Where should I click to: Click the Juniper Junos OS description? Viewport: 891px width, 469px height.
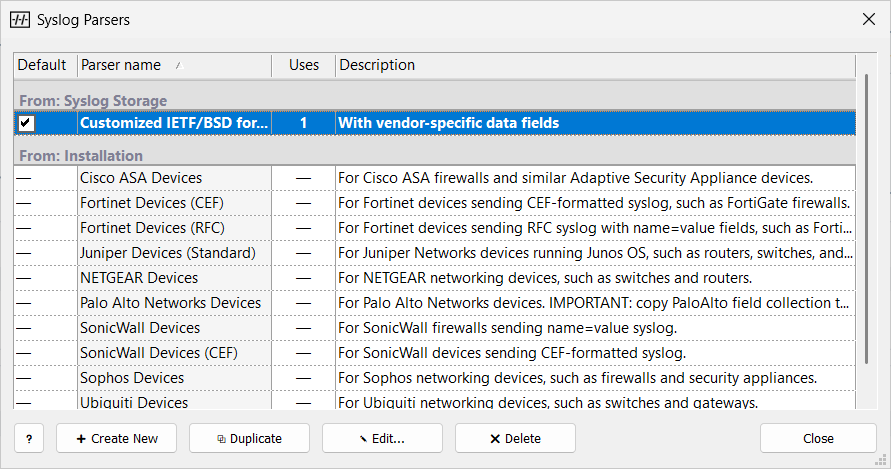(x=595, y=253)
